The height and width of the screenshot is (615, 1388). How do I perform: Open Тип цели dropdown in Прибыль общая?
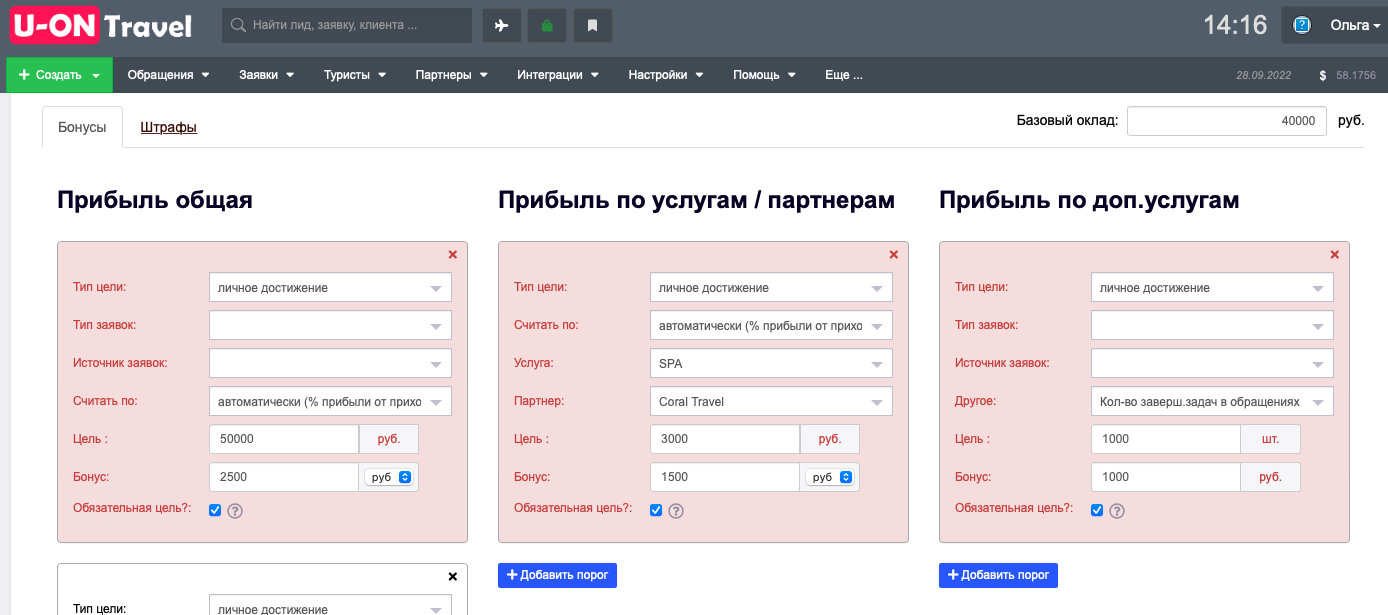click(330, 287)
